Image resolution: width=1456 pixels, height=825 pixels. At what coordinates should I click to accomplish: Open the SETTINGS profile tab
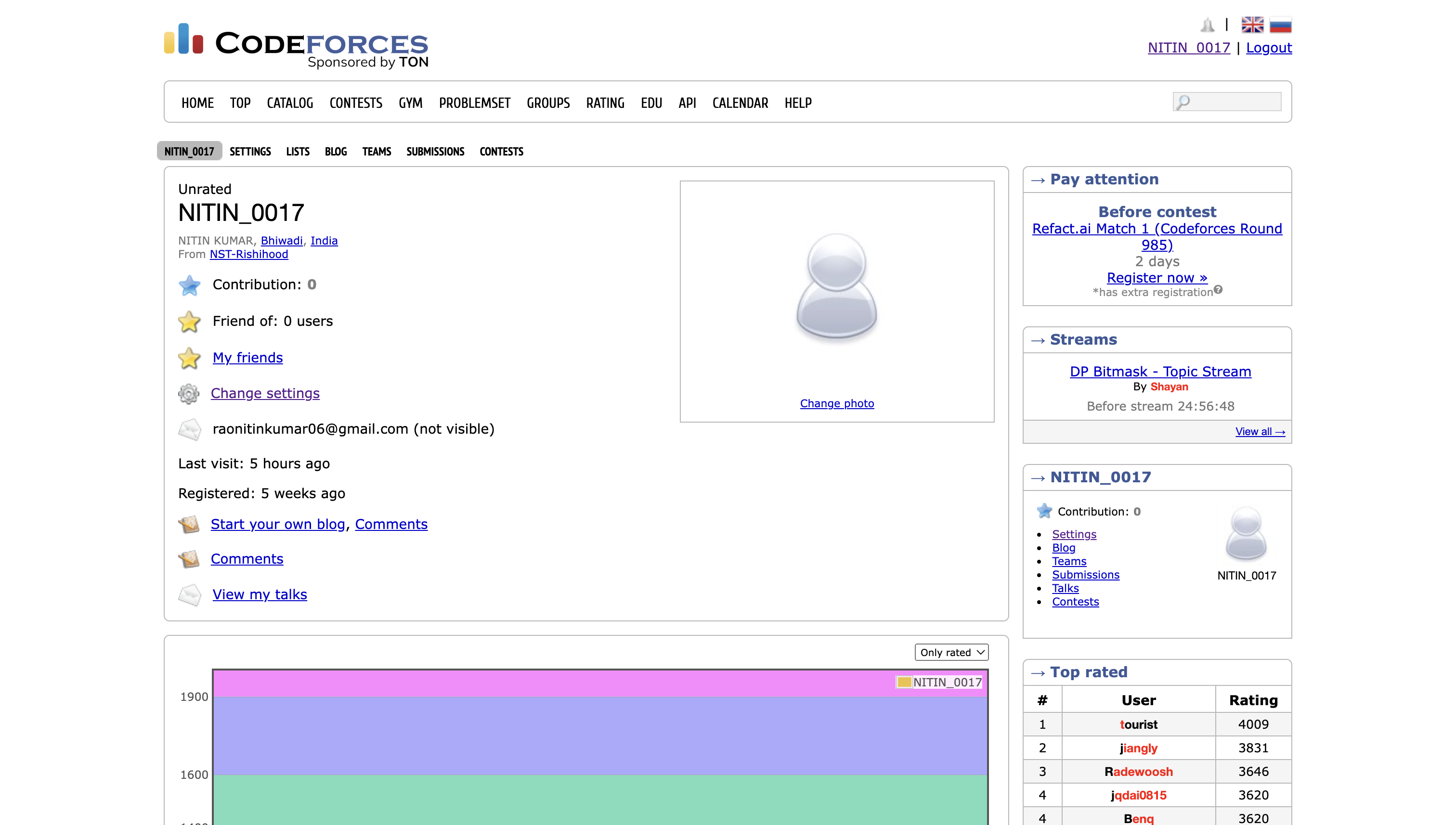250,151
